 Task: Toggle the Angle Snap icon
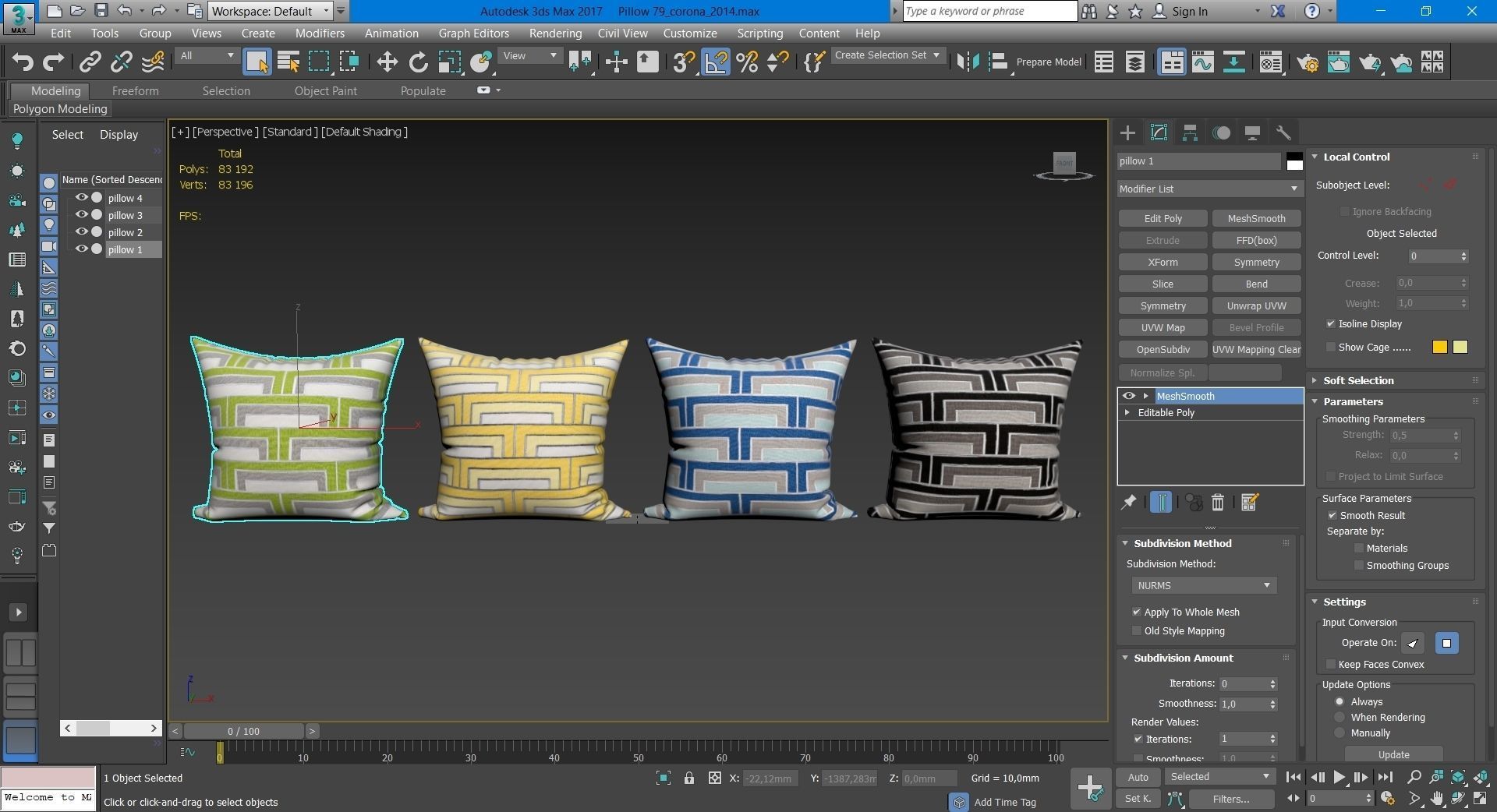pyautogui.click(x=716, y=62)
